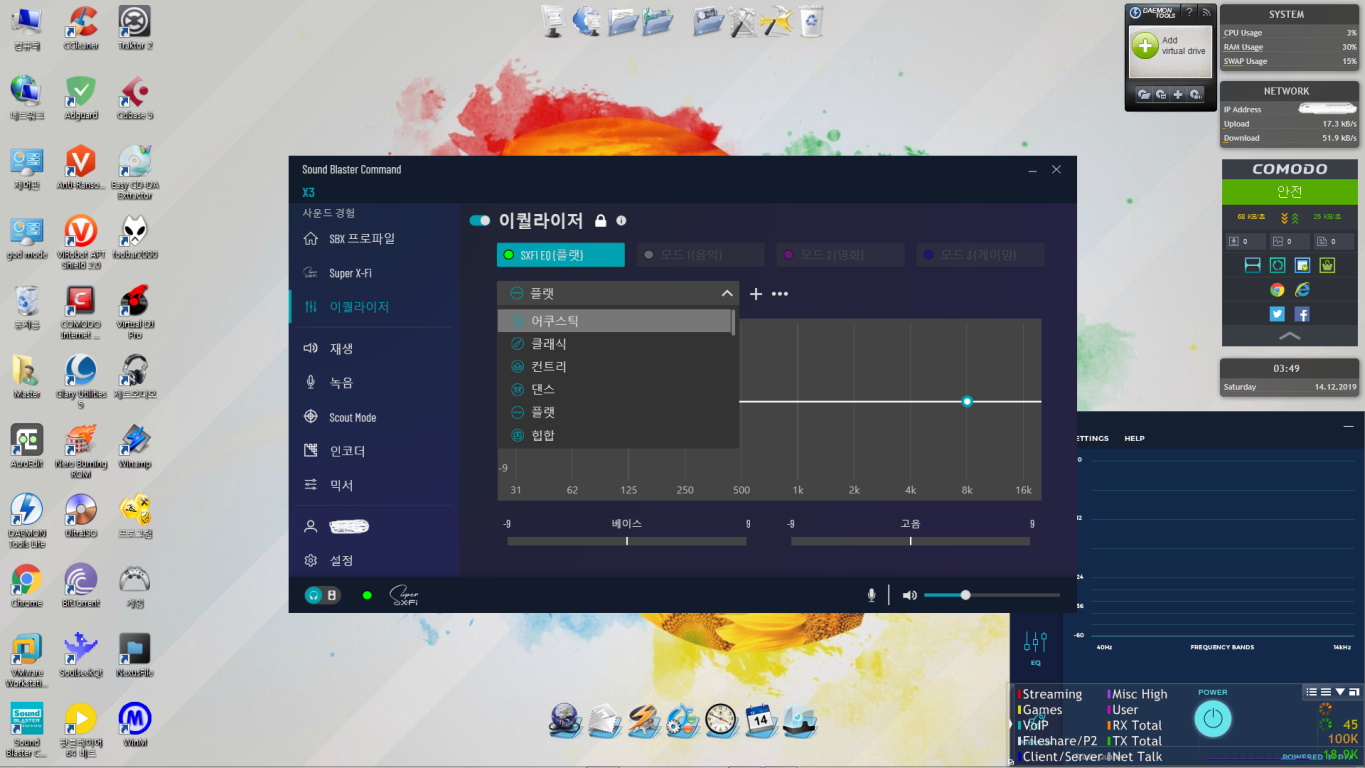Select the 모드2(영화) tab
Viewport: 1365px width, 768px height.
point(840,255)
